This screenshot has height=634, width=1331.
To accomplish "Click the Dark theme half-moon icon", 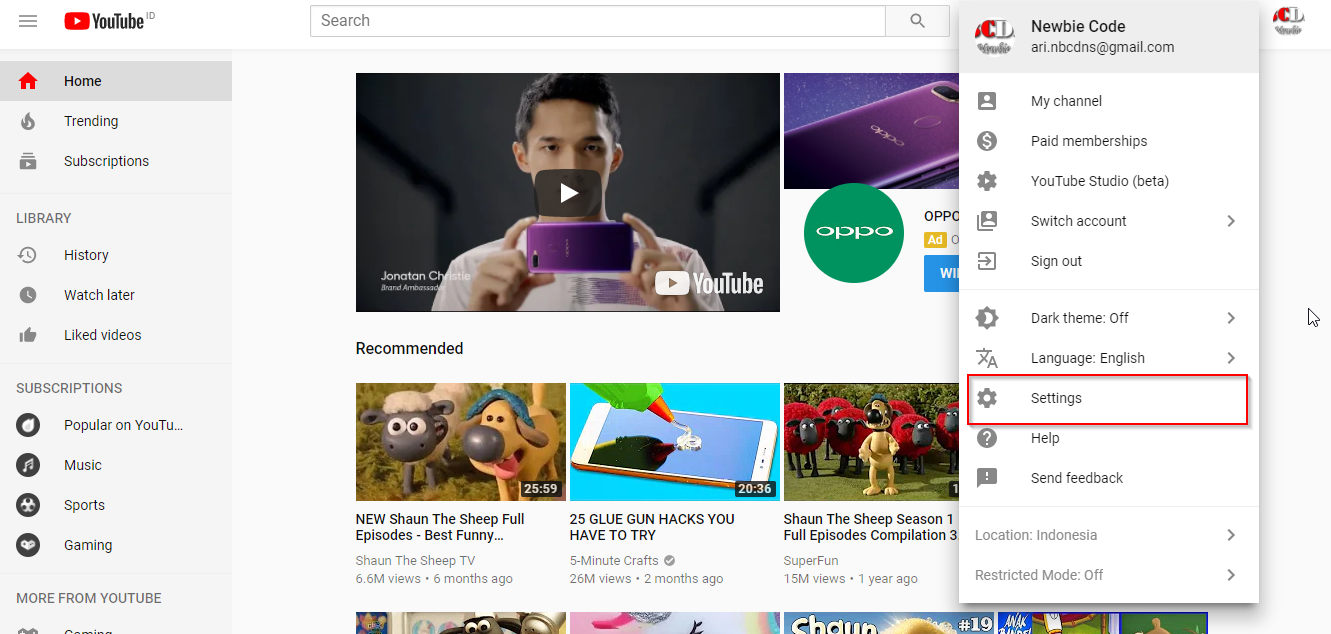I will (x=987, y=318).
